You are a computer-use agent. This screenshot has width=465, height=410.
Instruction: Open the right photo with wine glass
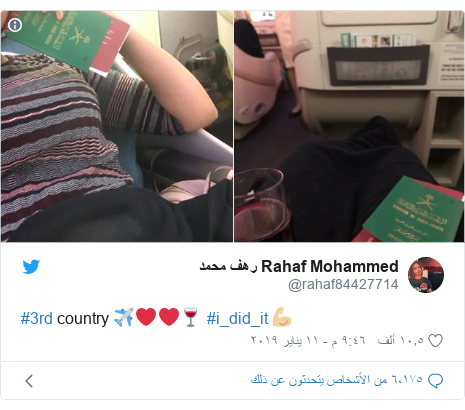pos(349,126)
